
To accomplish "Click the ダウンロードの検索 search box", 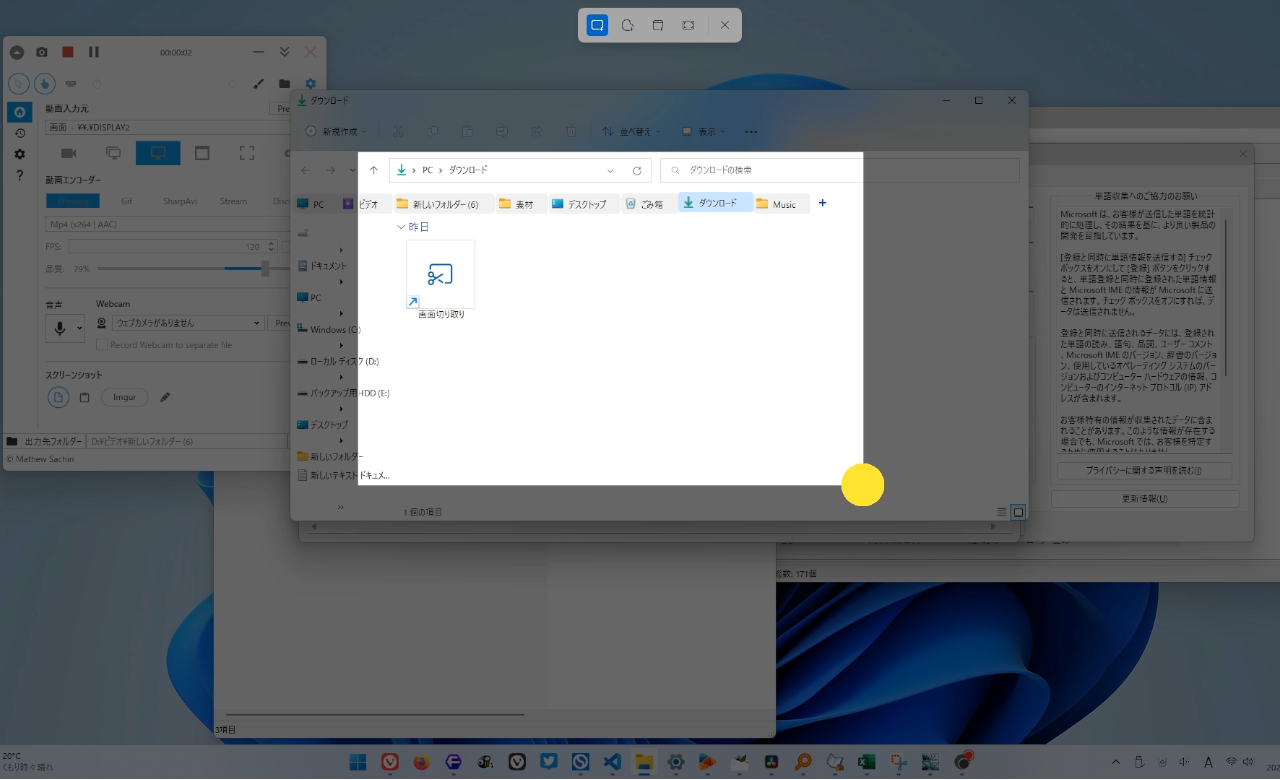I will (x=840, y=170).
